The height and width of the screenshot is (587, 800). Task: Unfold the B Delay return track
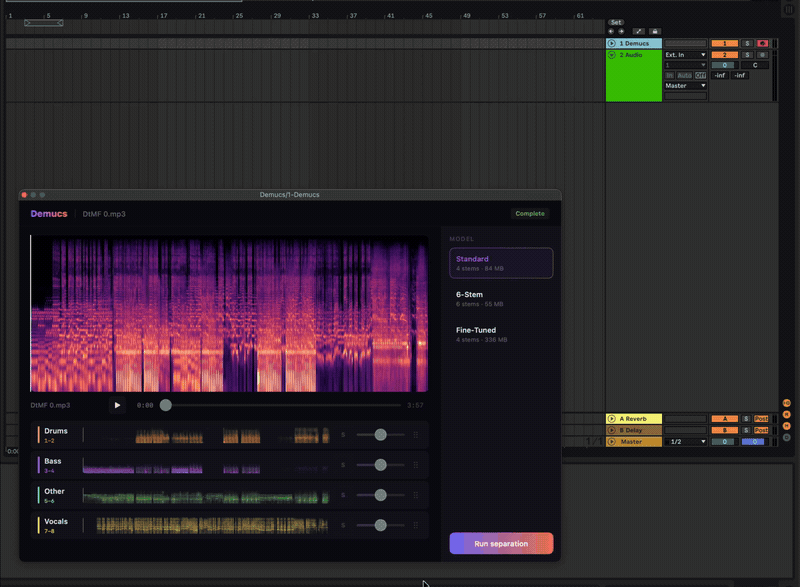(x=611, y=430)
